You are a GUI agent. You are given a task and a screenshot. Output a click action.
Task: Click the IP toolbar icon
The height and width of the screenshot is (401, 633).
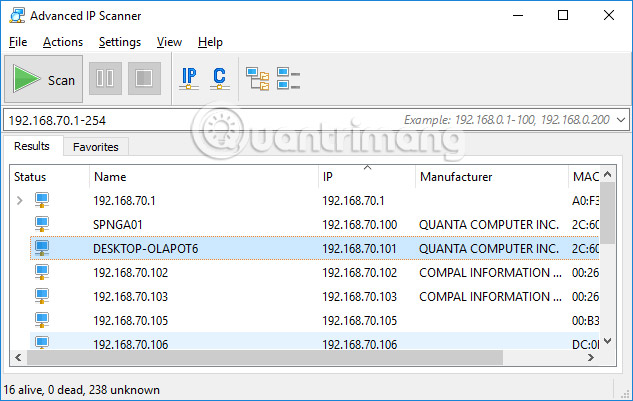coord(188,78)
